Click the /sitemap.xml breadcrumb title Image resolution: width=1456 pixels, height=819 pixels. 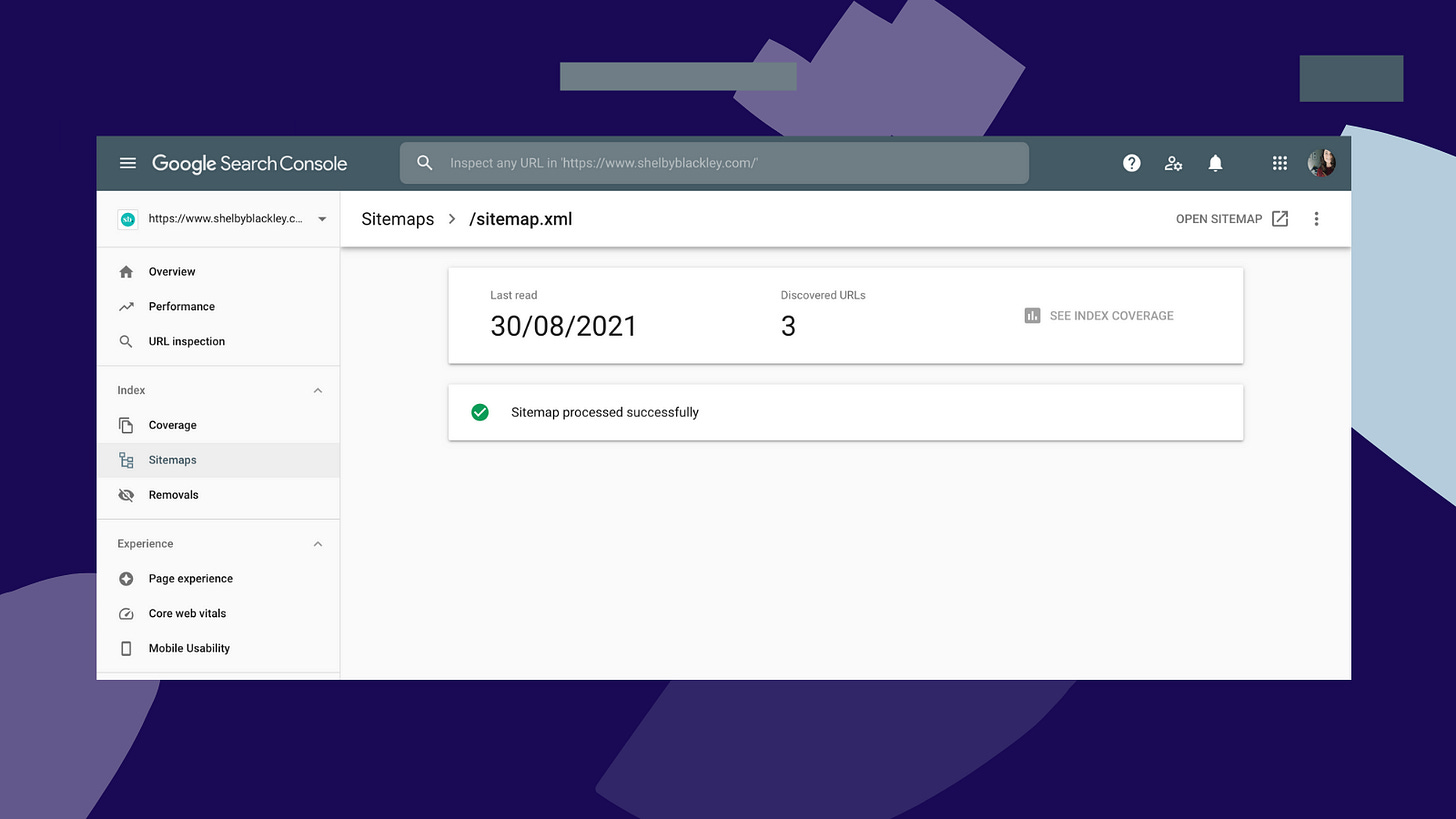(x=521, y=219)
